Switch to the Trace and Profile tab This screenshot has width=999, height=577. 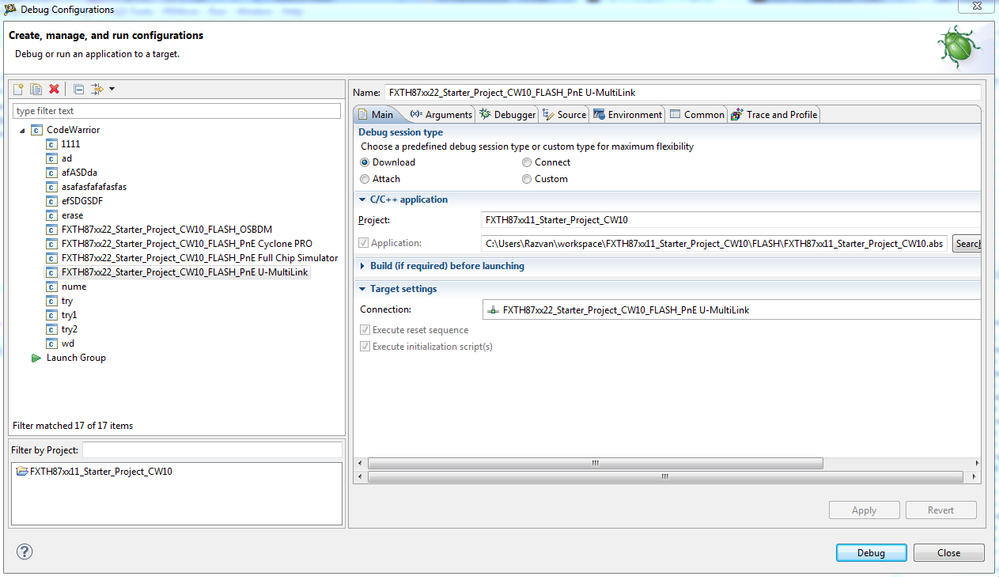tap(774, 115)
